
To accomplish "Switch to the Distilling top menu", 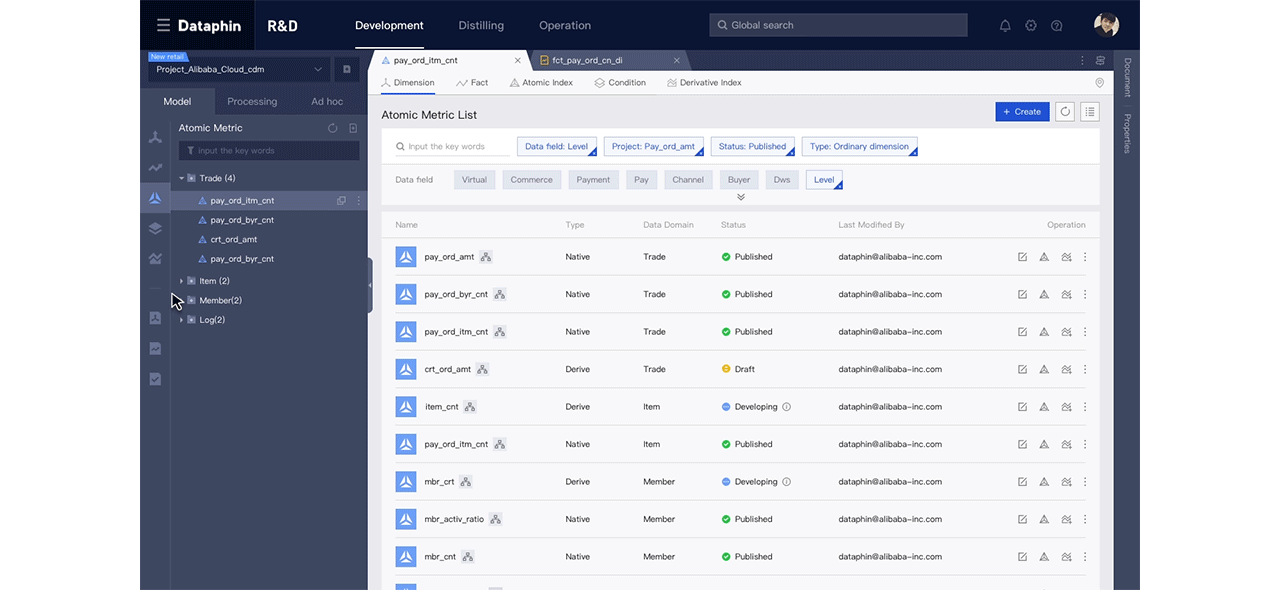I will 481,25.
